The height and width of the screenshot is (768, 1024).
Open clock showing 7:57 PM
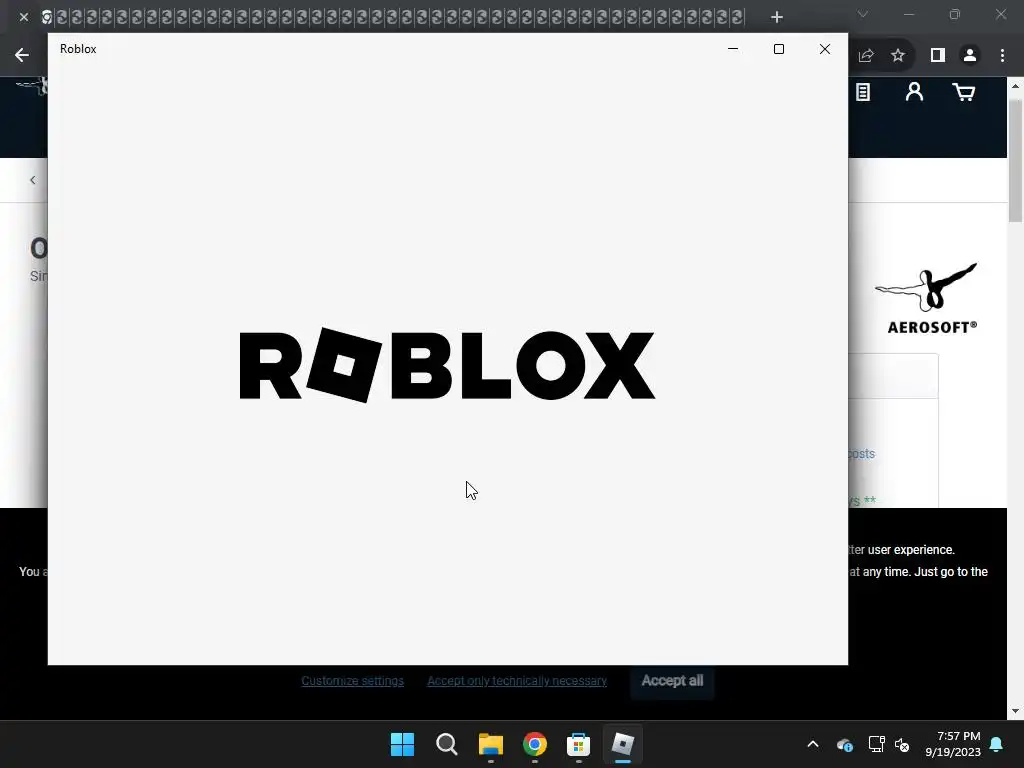point(953,744)
